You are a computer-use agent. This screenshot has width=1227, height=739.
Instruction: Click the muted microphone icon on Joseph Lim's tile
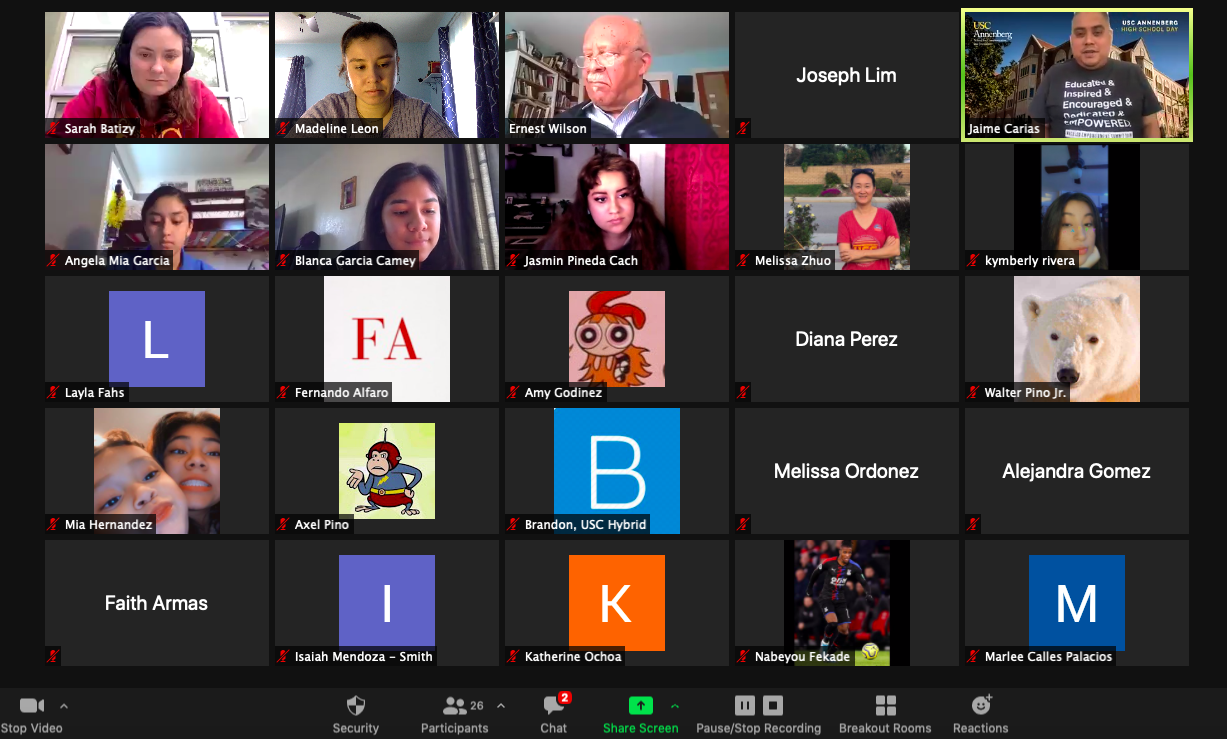pos(742,127)
